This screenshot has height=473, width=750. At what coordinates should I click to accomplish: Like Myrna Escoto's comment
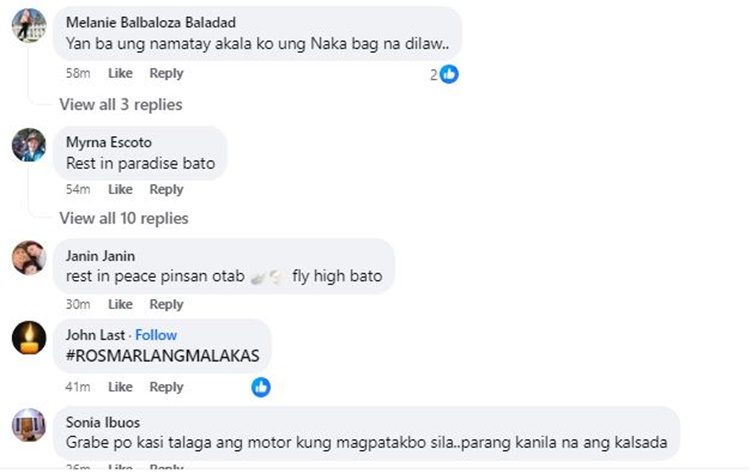120,189
